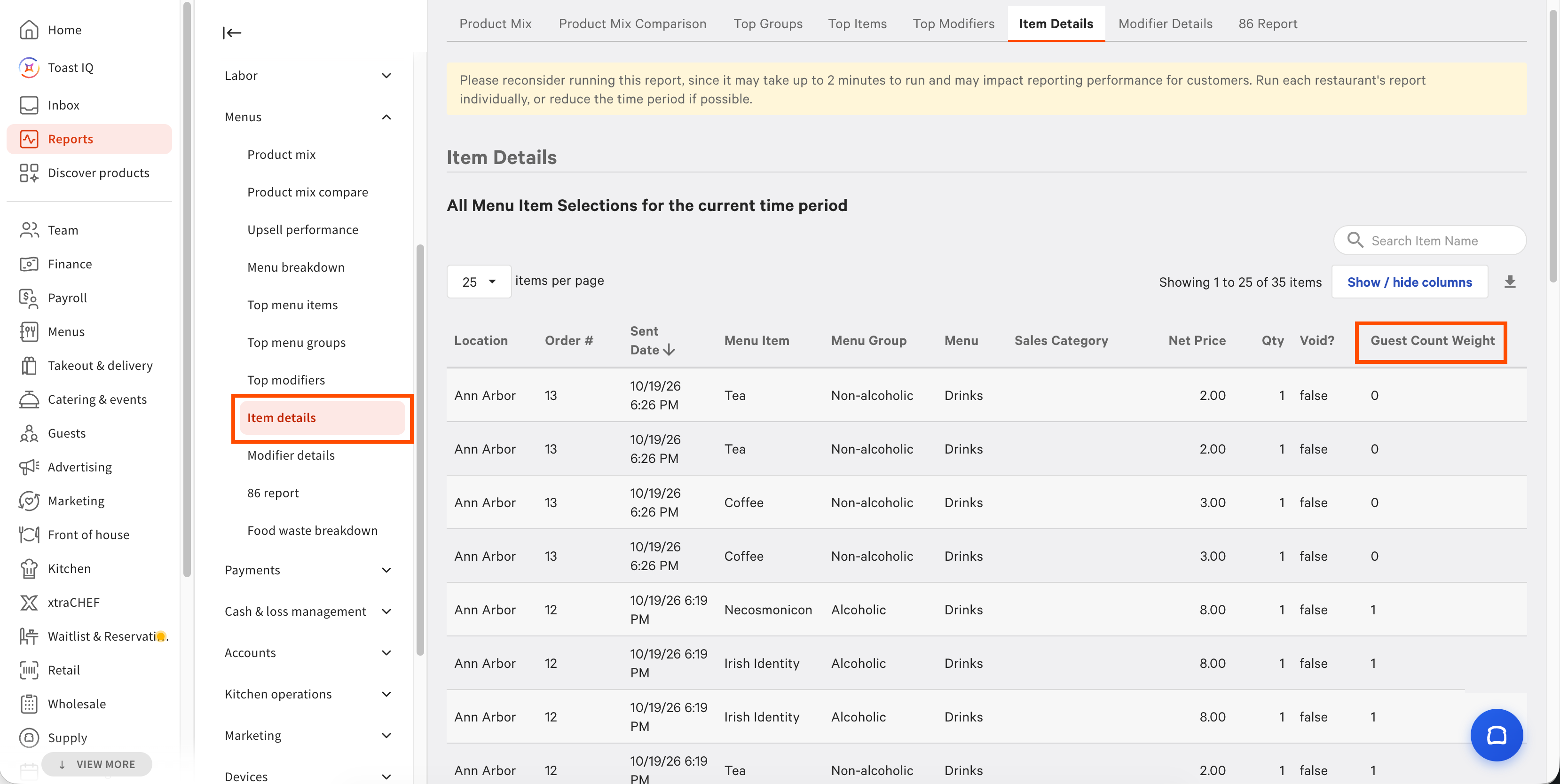Open the Payroll icon

(x=29, y=298)
